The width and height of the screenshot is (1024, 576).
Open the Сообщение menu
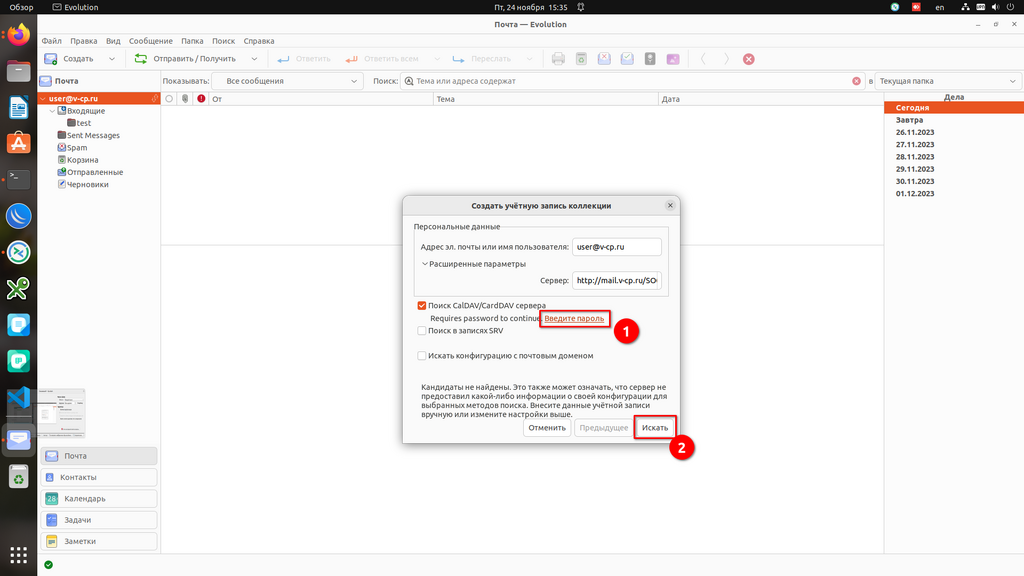[150, 41]
